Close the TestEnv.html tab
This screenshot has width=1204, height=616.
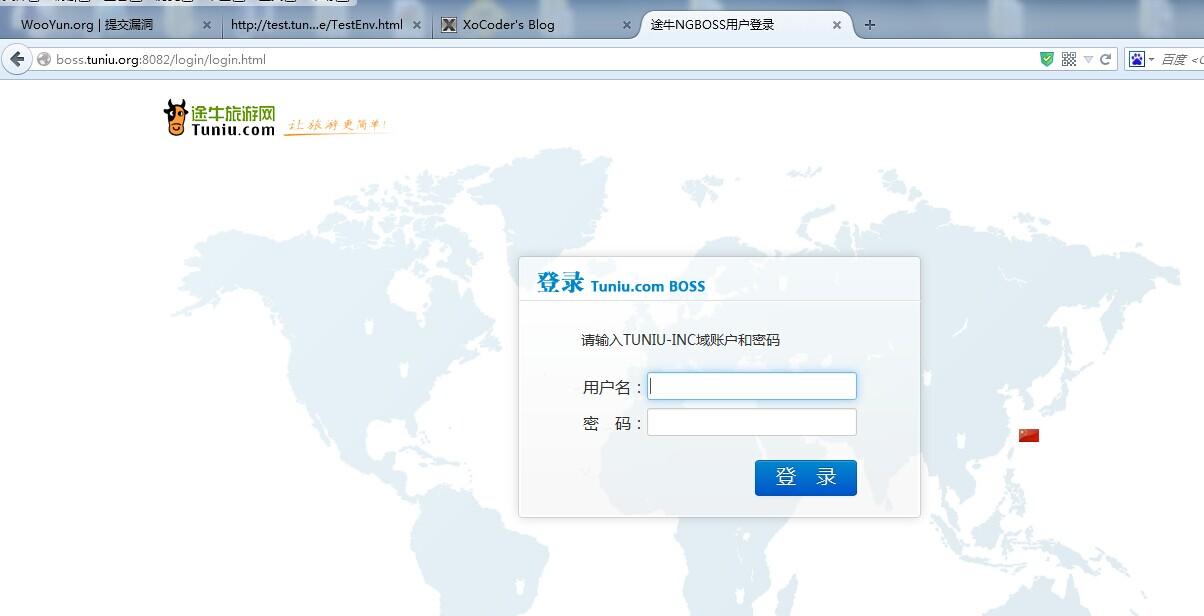[417, 25]
